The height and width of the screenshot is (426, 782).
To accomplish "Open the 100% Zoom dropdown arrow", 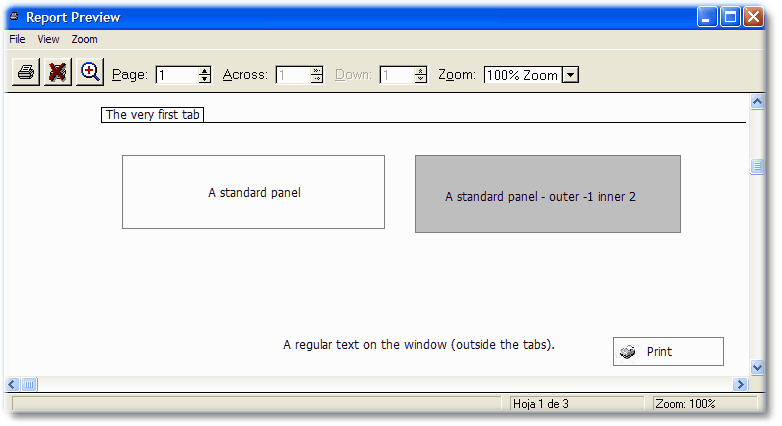I will coord(571,75).
